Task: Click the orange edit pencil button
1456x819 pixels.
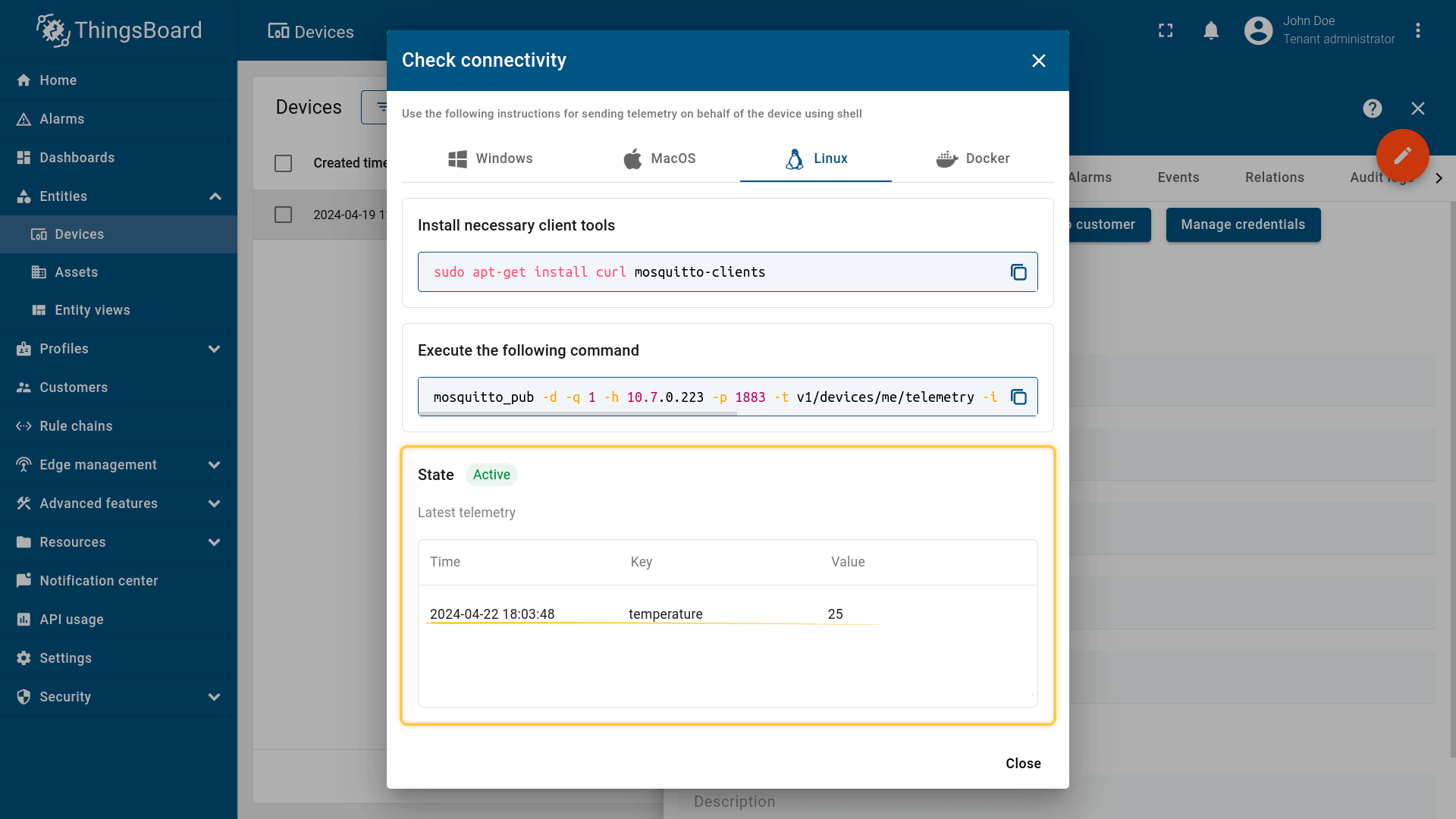Action: coord(1402,155)
